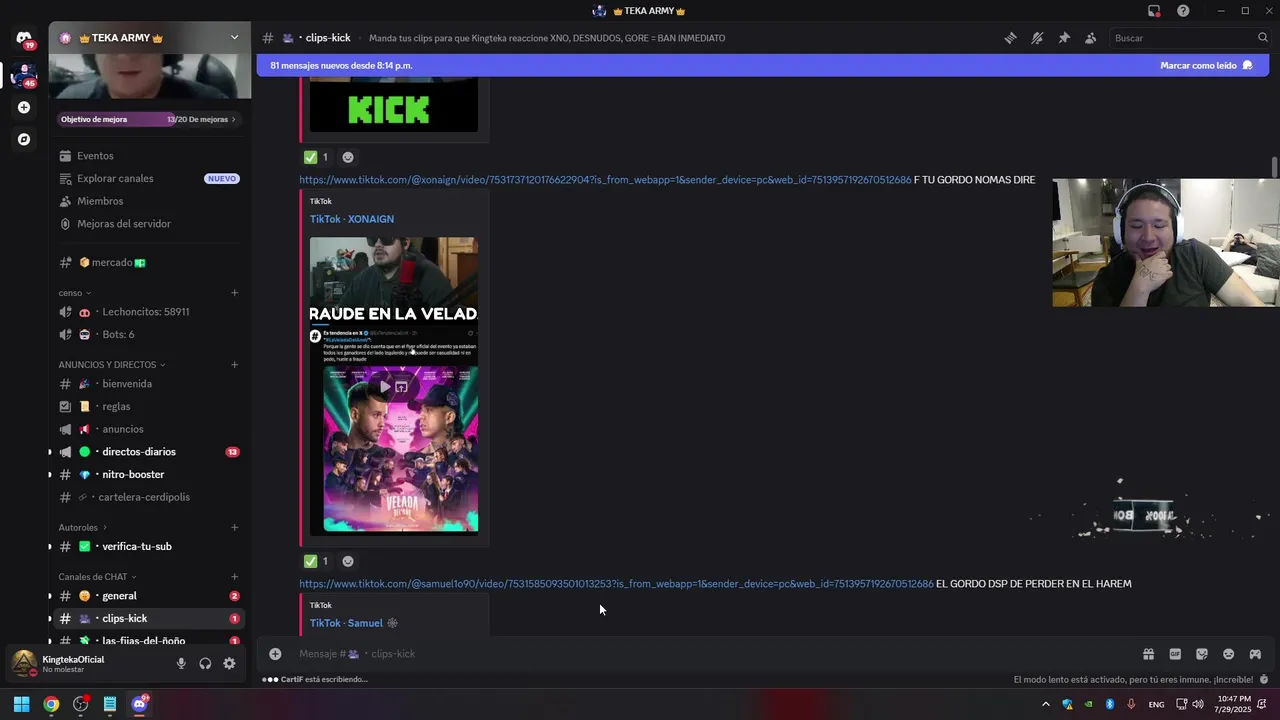
Task: Open the activities game controller icon
Action: click(x=1255, y=654)
